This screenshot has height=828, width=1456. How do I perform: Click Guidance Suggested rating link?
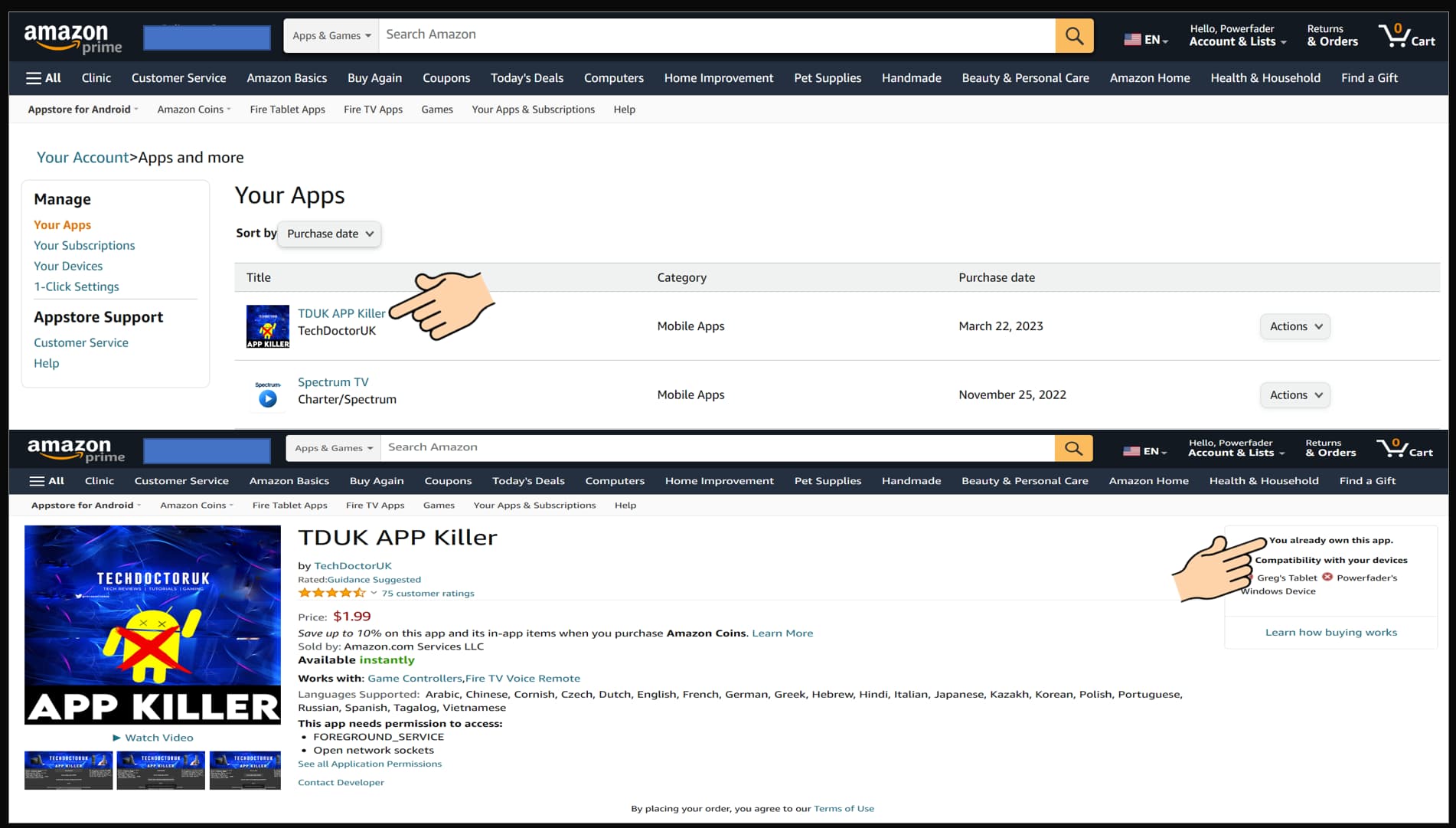pos(374,580)
